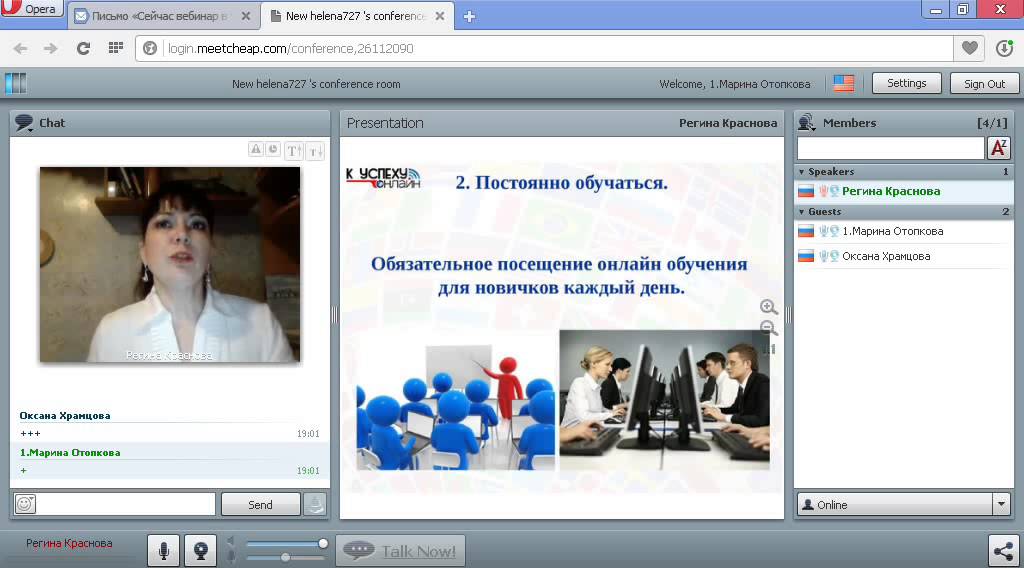Click presenter name Регина Краснова in Presentation header
1024x568 pixels.
[x=728, y=123]
